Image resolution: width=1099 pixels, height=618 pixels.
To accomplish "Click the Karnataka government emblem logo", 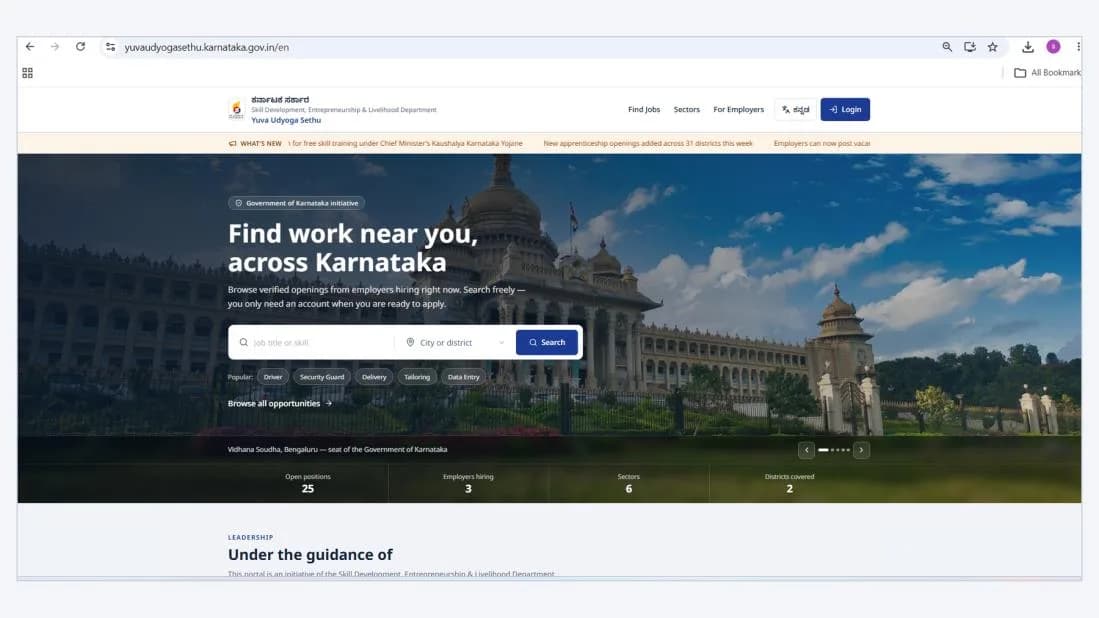I will [237, 109].
